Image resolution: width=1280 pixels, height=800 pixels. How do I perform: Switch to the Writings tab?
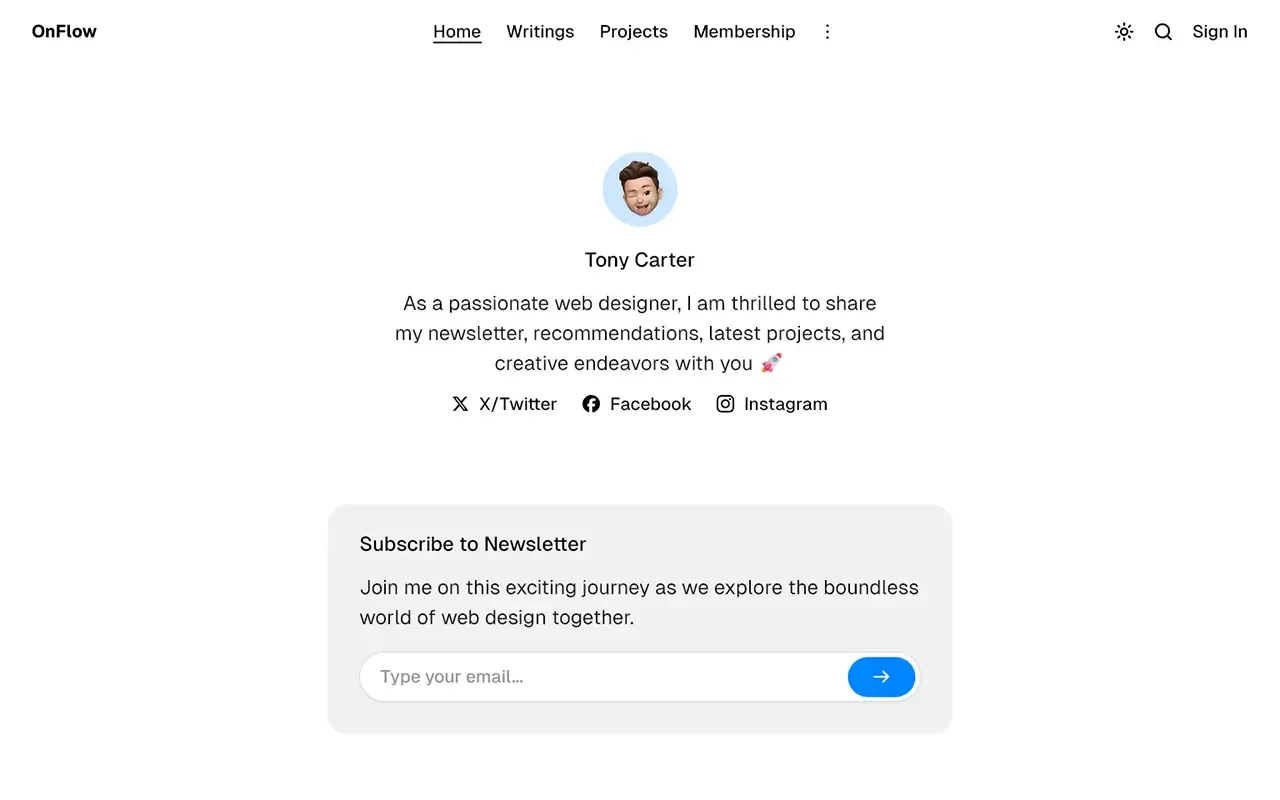click(x=540, y=31)
